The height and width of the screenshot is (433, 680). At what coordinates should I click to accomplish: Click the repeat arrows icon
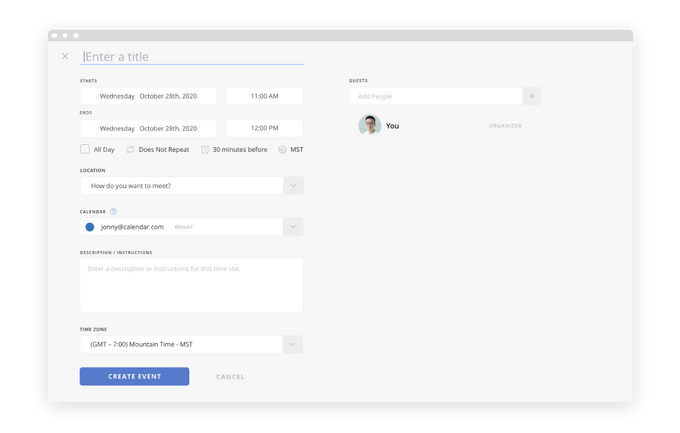[130, 150]
